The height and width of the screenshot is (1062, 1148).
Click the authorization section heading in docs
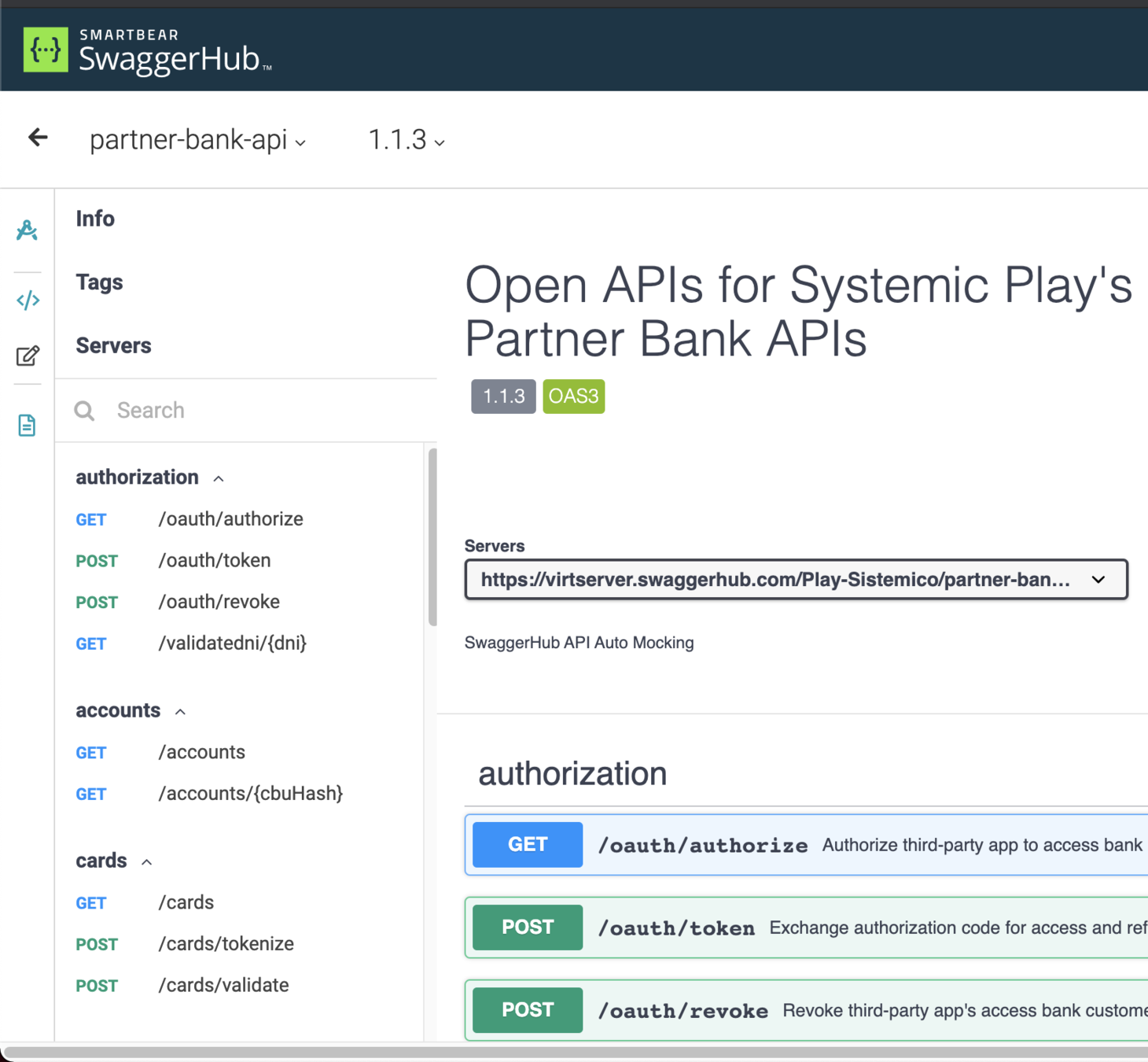572,774
